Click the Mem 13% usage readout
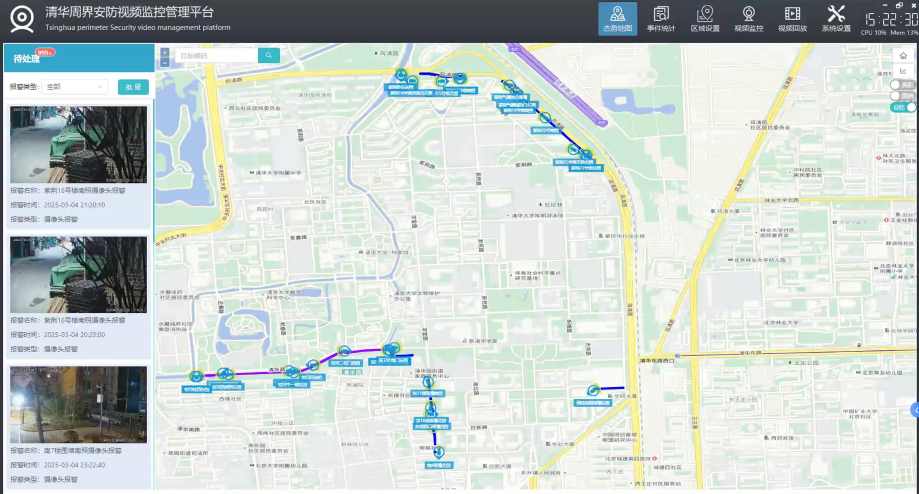Screen dimensions: 919x494 pyautogui.click(x=904, y=33)
